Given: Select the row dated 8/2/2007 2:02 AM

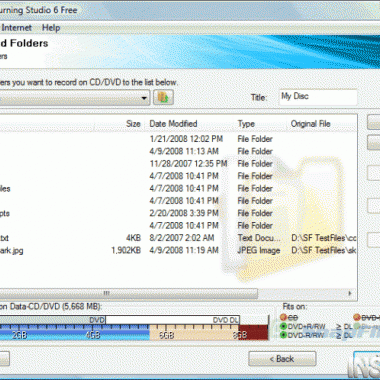Looking at the screenshot, I should (x=178, y=238).
